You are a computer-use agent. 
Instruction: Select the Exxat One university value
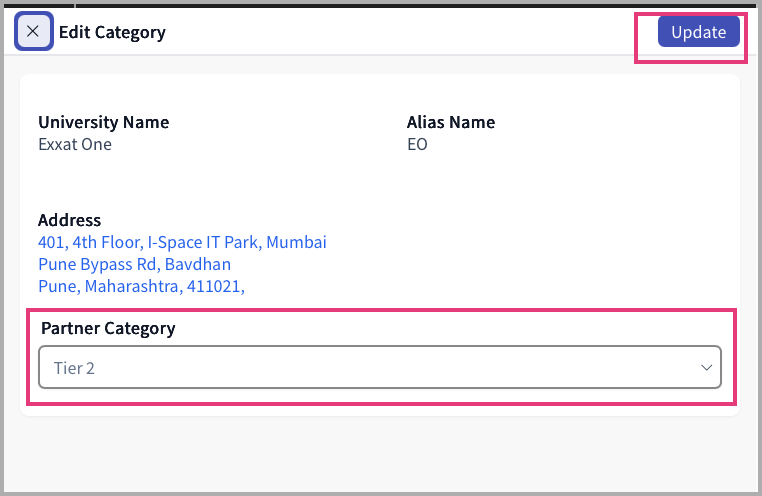75,144
